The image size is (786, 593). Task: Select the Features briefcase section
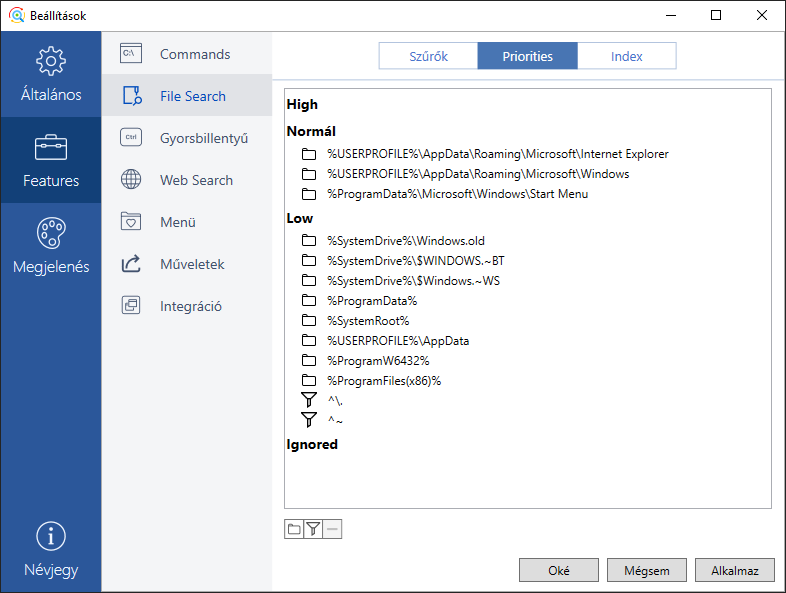point(51,161)
